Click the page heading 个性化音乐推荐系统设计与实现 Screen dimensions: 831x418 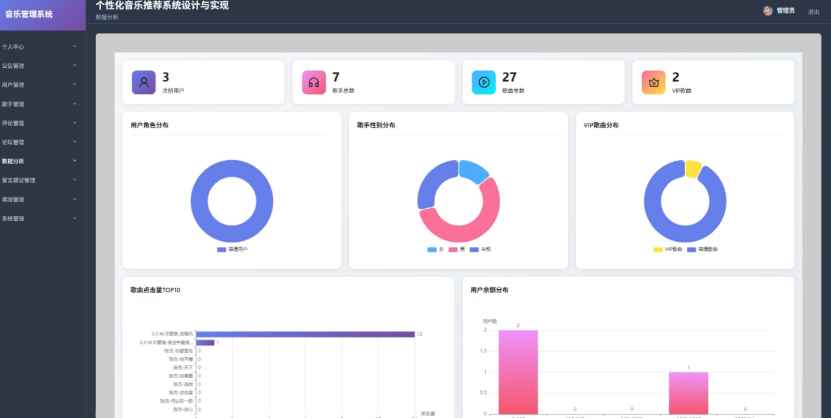[162, 6]
